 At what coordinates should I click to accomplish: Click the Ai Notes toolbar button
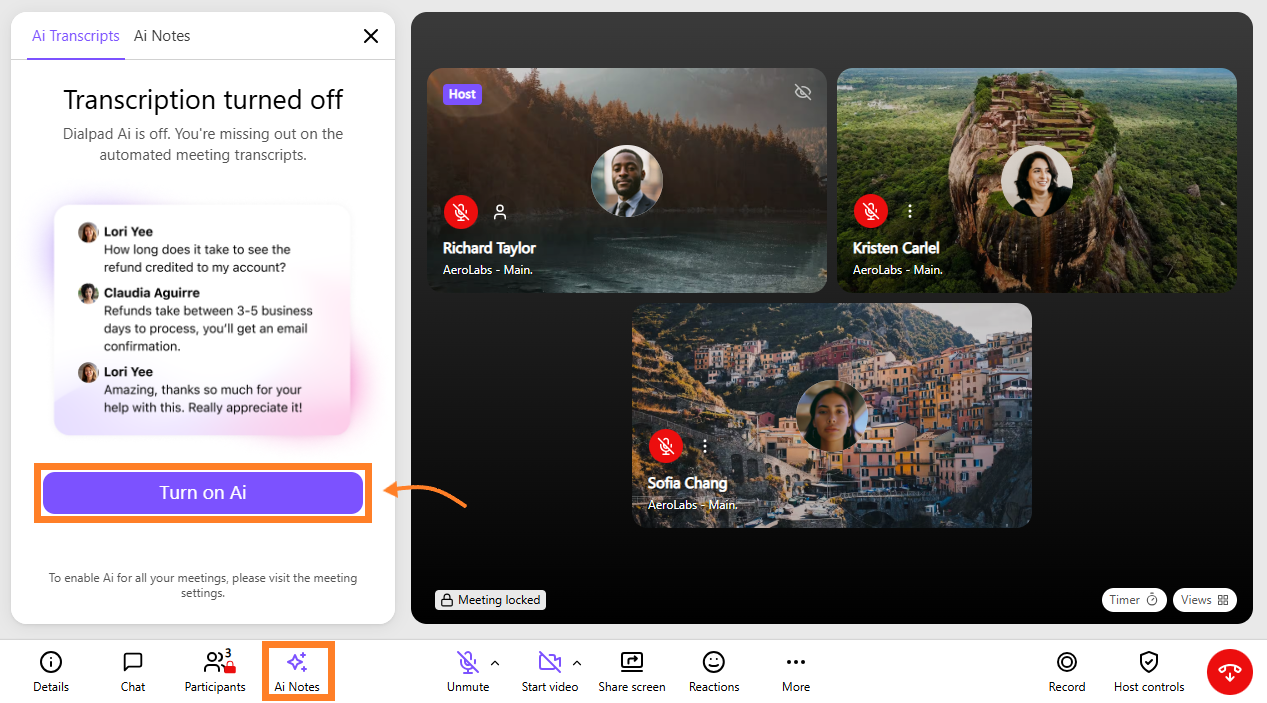click(297, 671)
